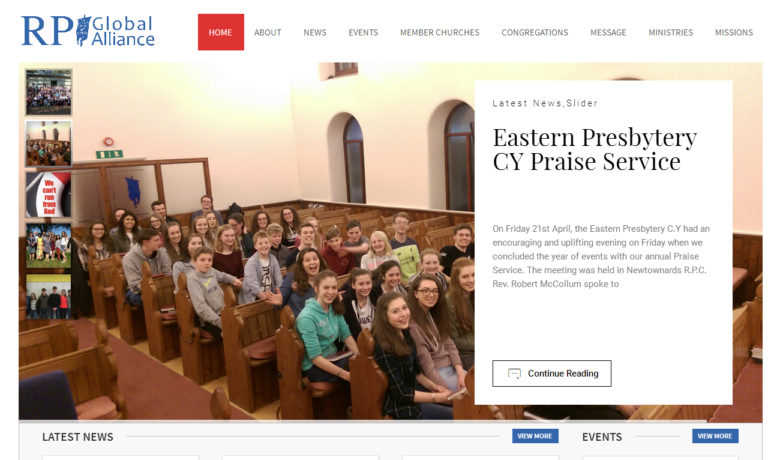Click the comment icon in Continue Reading

pos(514,374)
